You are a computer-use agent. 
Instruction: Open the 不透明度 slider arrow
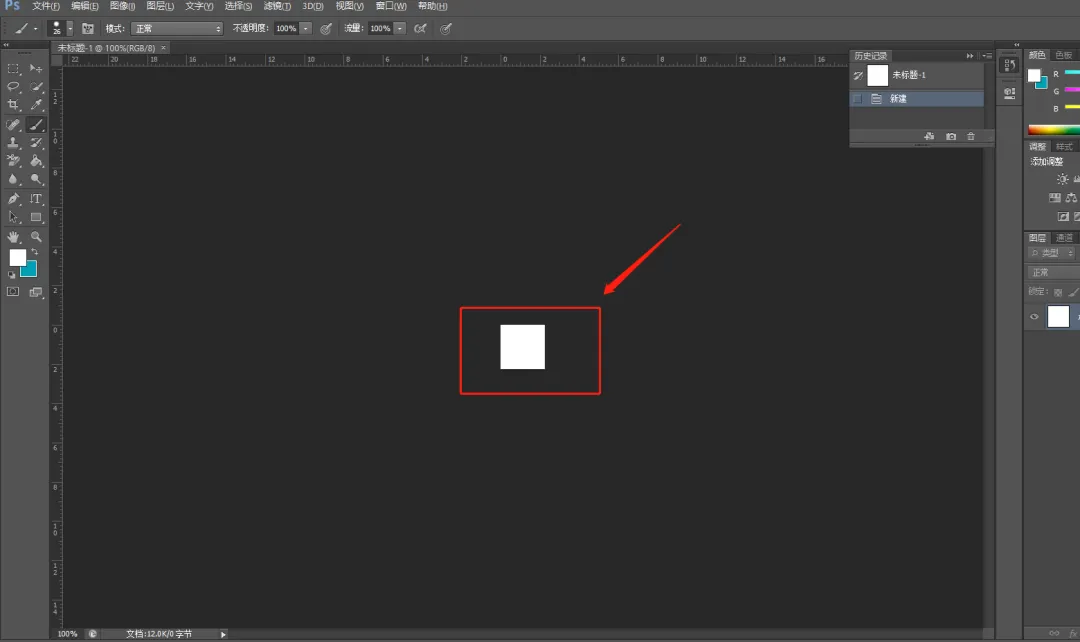[x=305, y=28]
